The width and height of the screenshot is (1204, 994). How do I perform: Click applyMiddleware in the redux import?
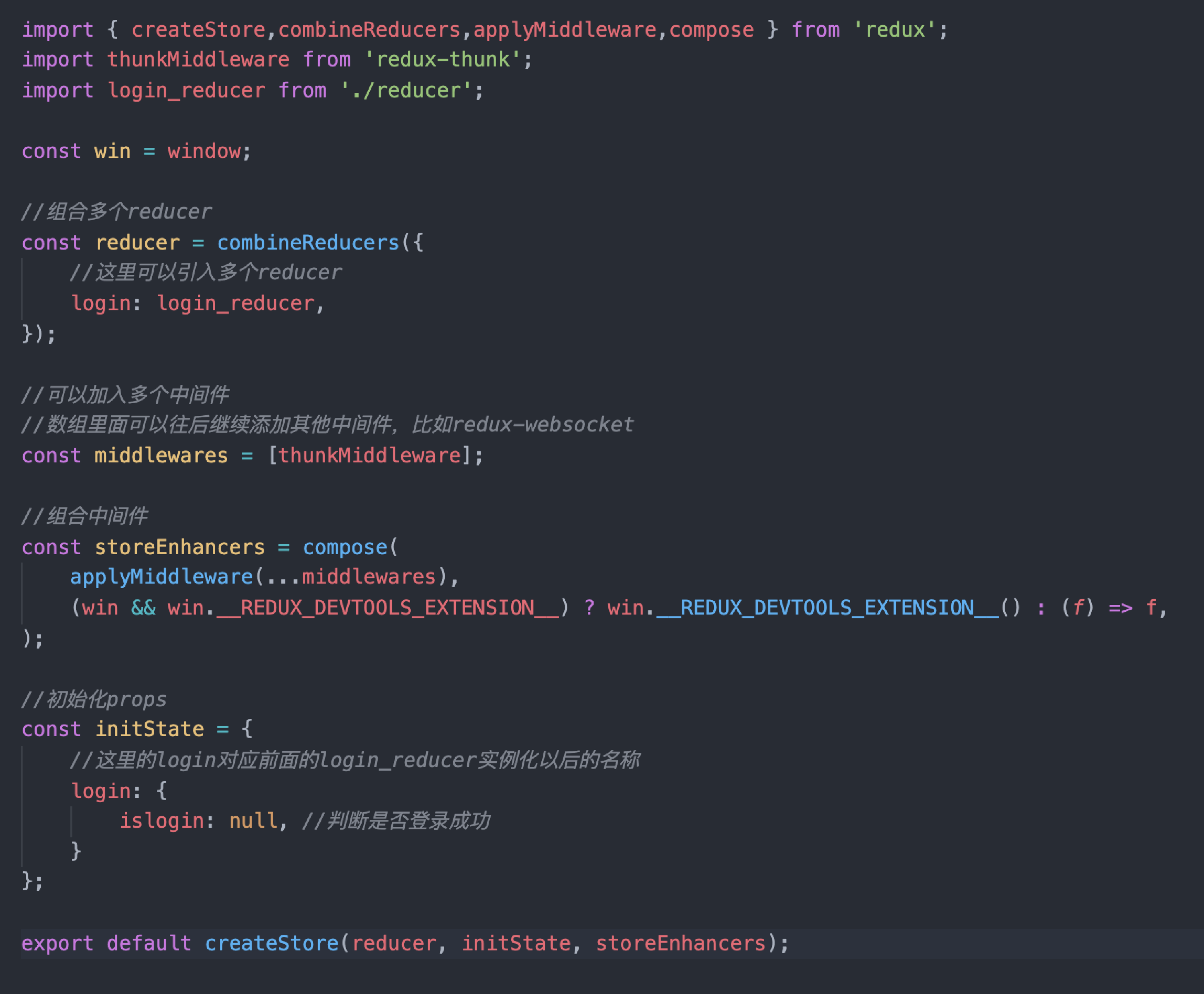click(x=565, y=30)
